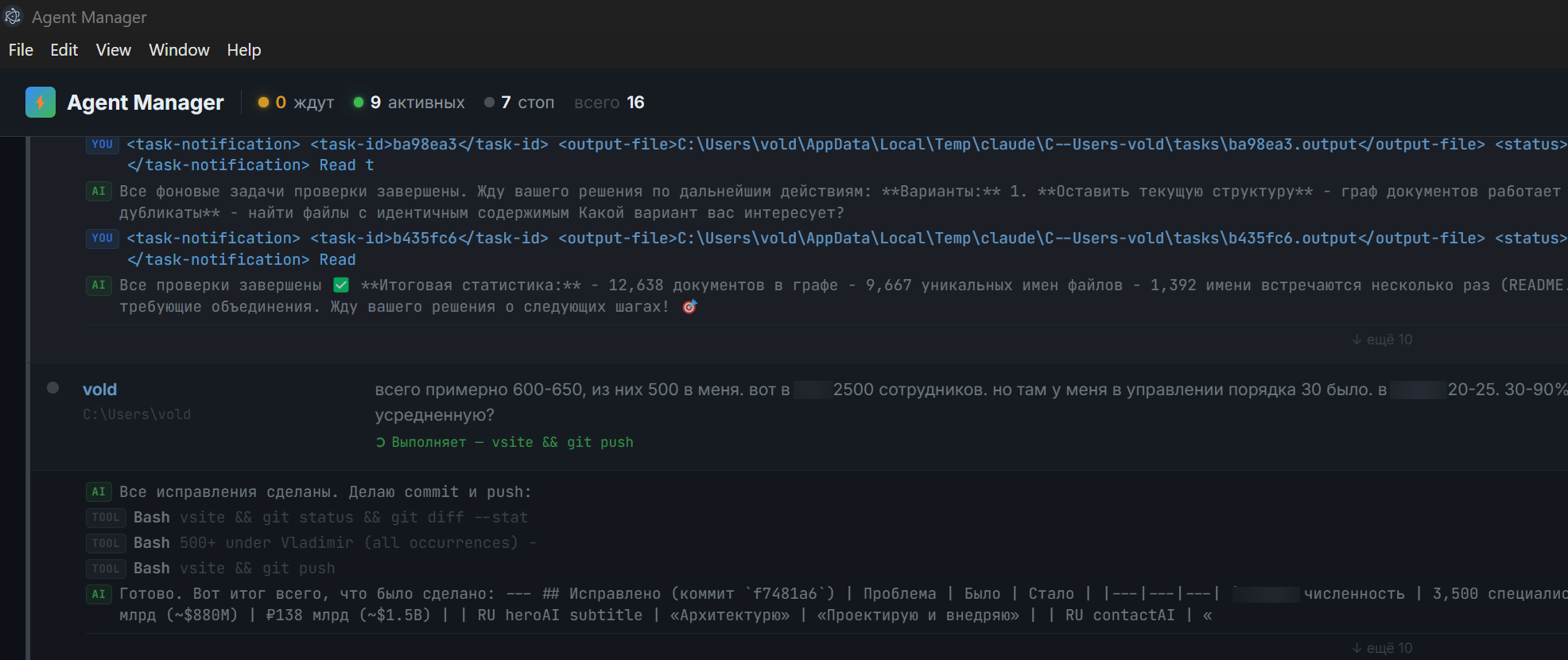Click AI badge on 'Готово. Вот итог' message
The image size is (1568, 660).
[x=99, y=593]
